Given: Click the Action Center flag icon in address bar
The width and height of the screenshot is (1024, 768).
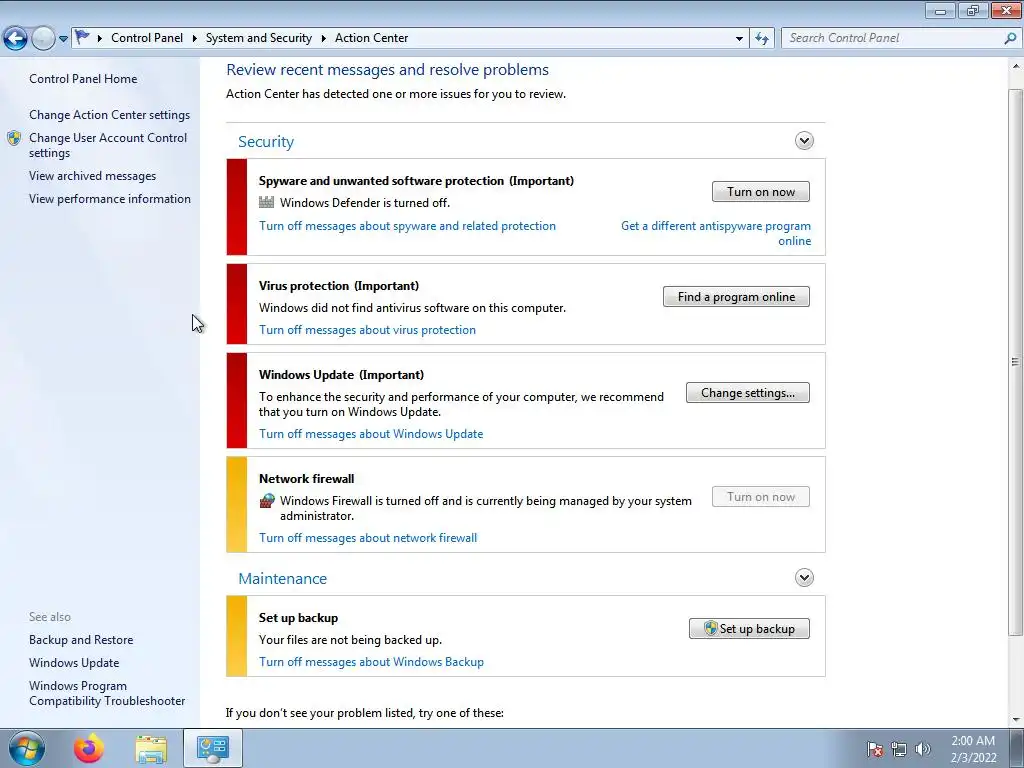Looking at the screenshot, I should click(82, 37).
